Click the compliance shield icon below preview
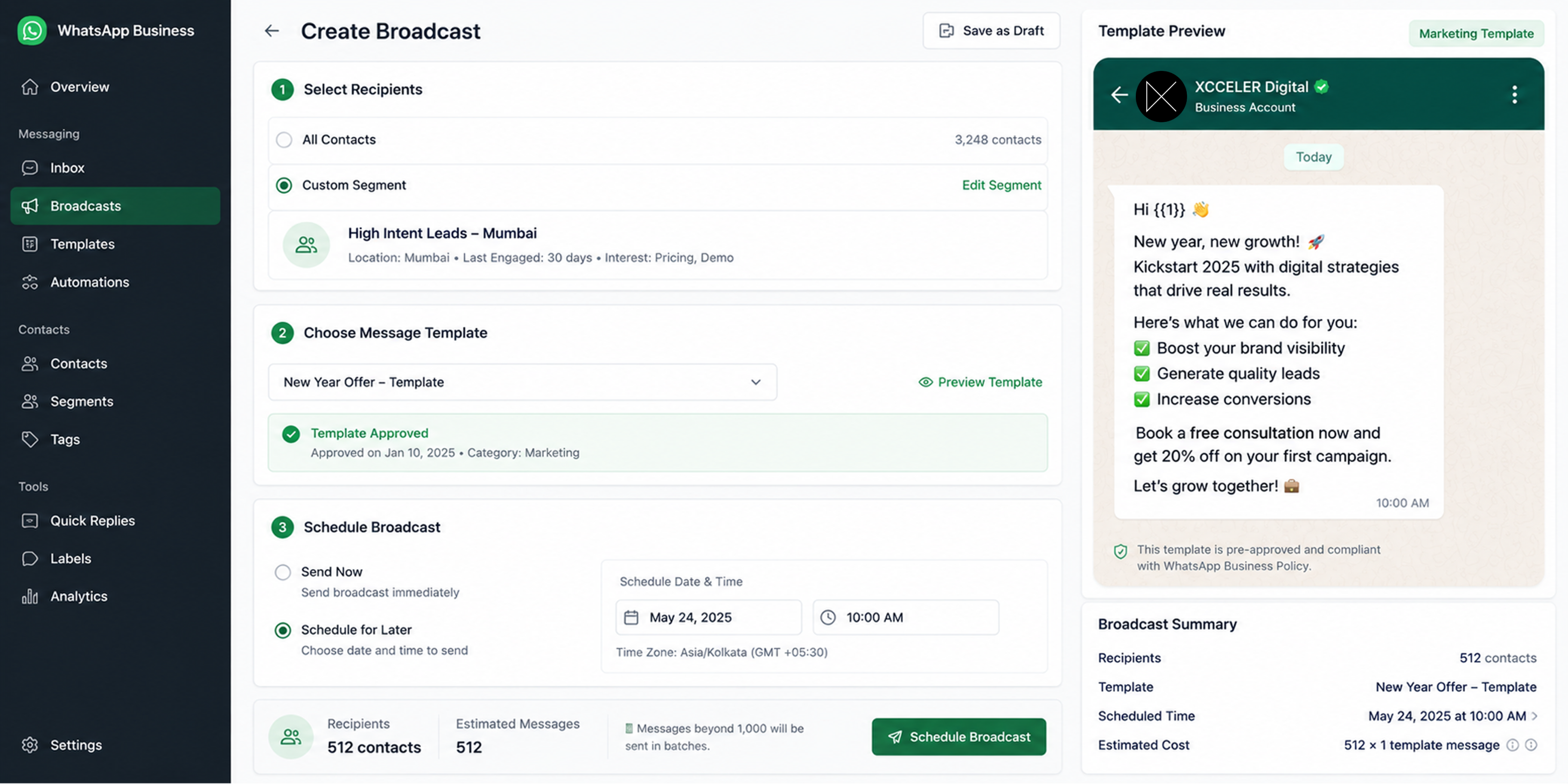Screen dimensions: 1568x784 (x=1120, y=552)
